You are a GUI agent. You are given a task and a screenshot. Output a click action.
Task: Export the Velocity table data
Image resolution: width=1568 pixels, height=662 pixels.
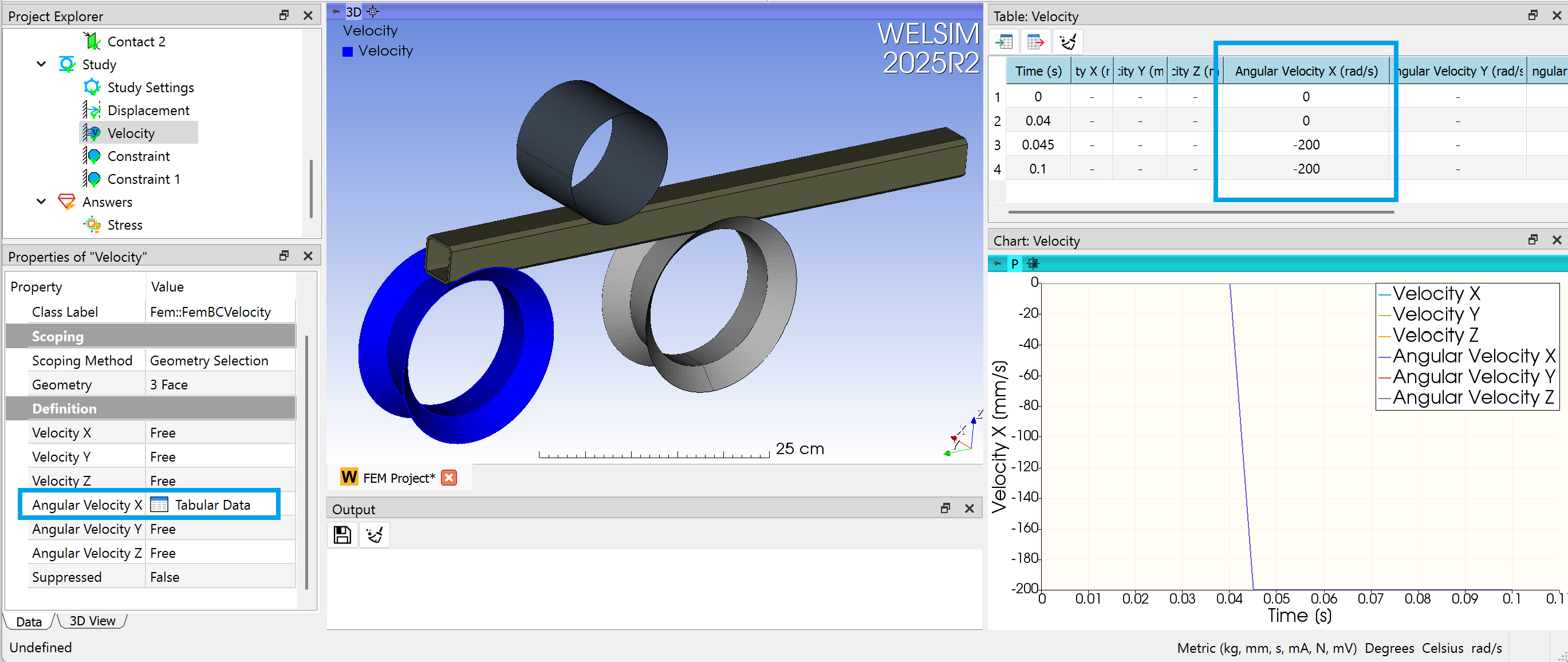(x=1037, y=41)
